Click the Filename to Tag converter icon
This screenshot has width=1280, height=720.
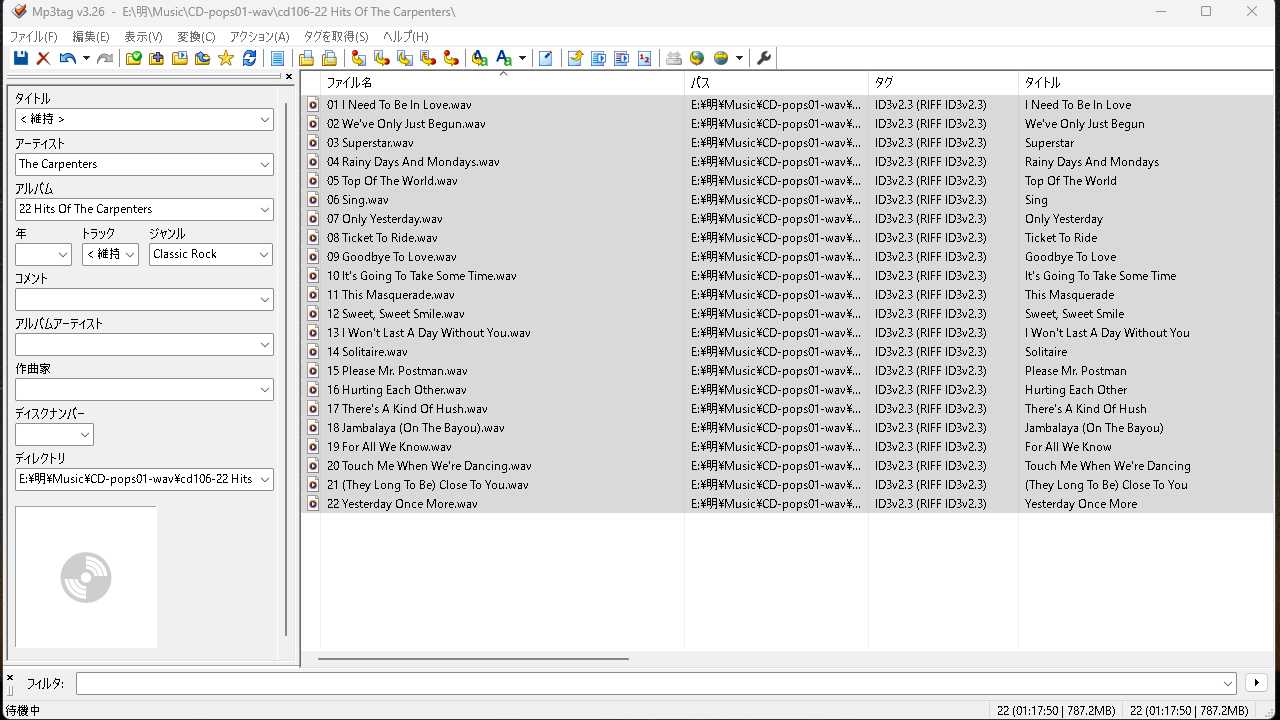pos(381,58)
